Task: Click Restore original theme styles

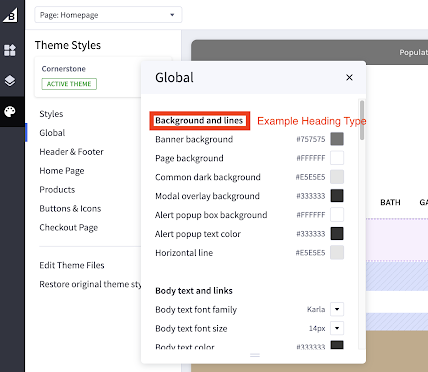Action: 90,284
